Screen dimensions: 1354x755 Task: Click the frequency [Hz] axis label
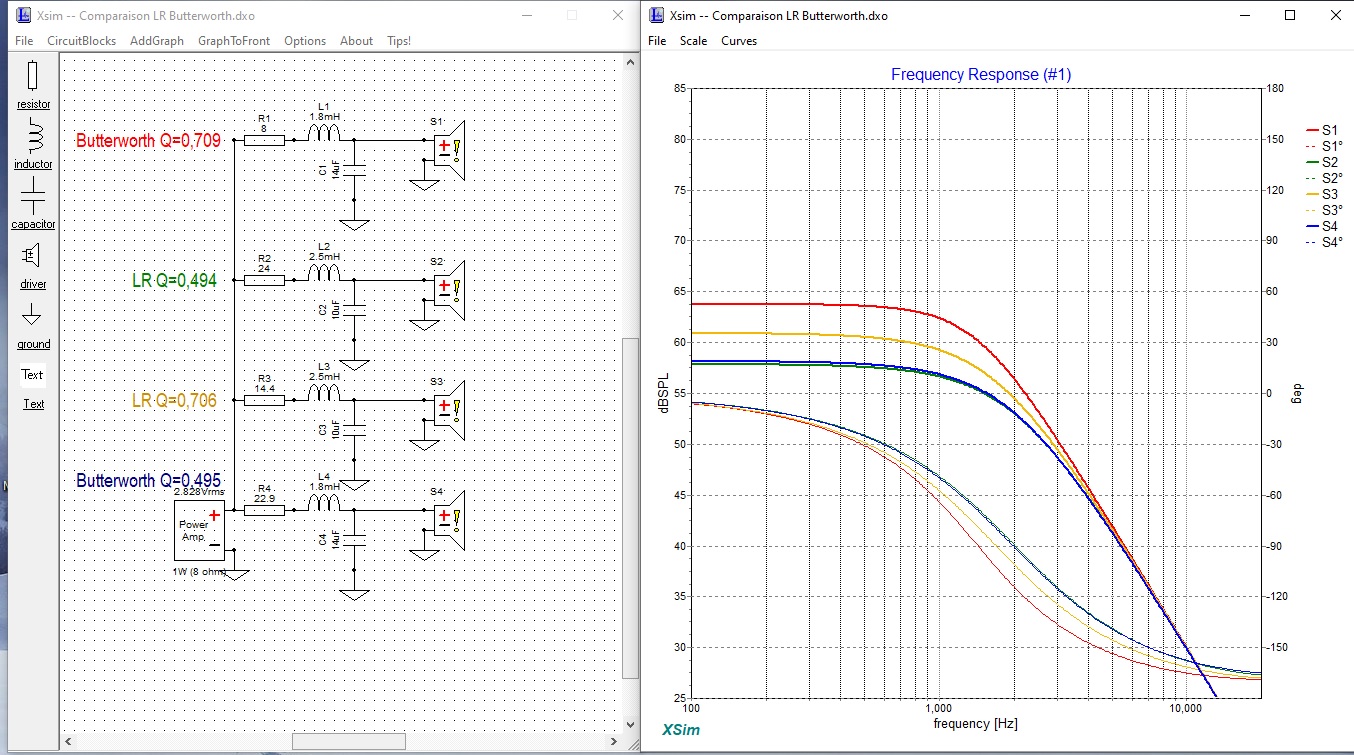(978, 723)
